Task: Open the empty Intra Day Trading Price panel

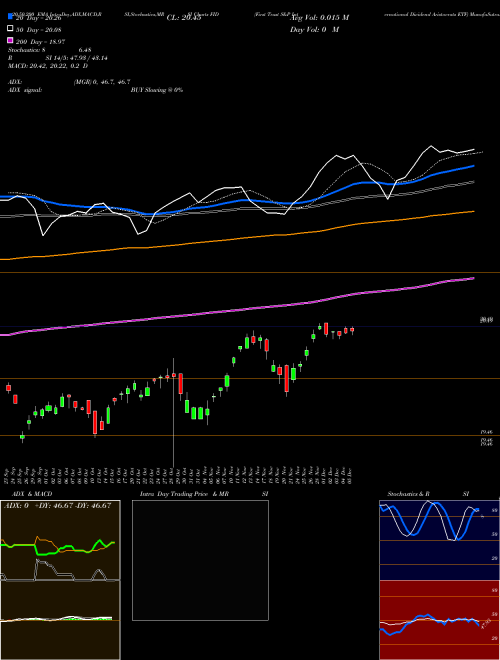Action: tap(200, 560)
